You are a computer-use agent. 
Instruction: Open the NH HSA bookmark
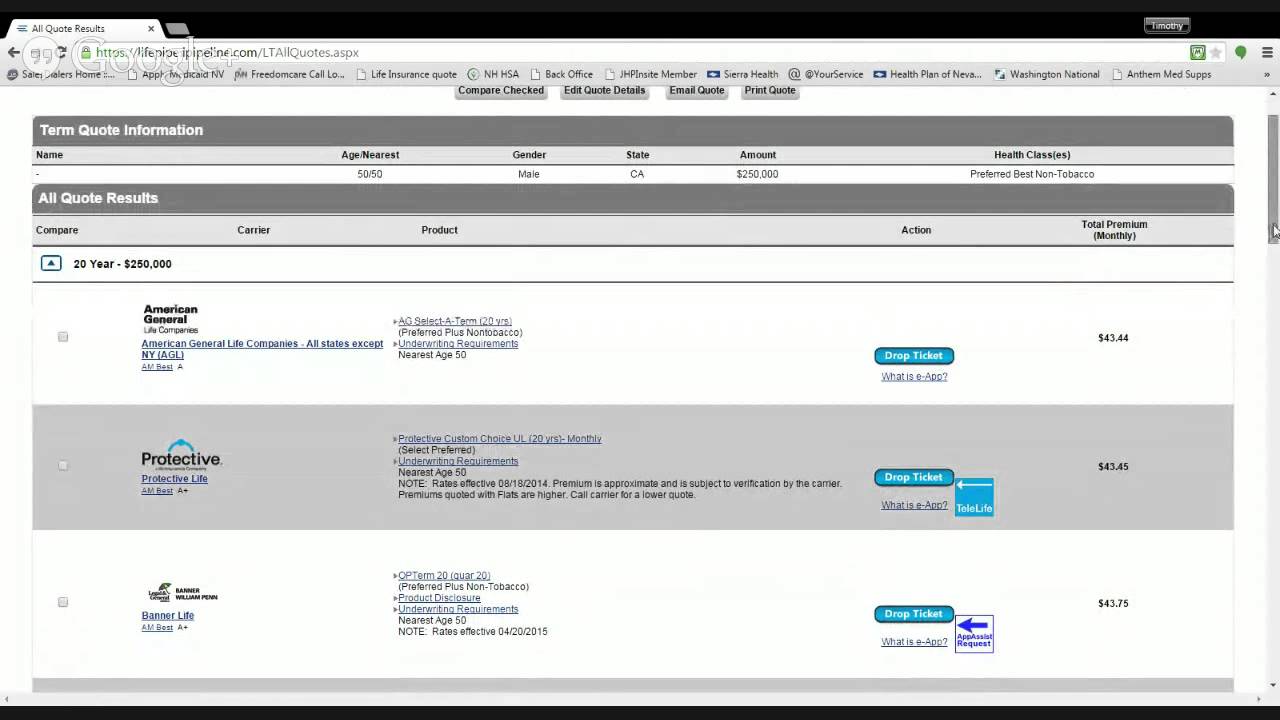coord(493,74)
